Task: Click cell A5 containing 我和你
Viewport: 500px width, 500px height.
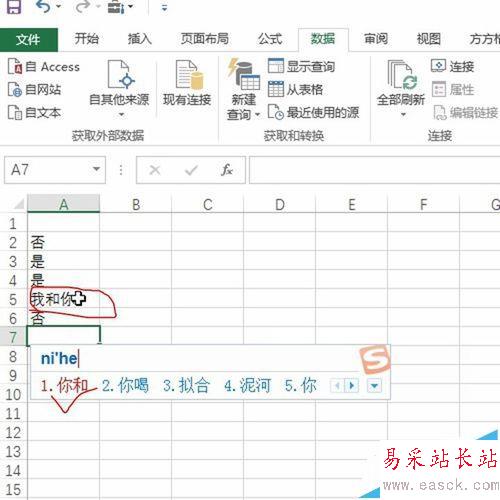Action: (64, 299)
